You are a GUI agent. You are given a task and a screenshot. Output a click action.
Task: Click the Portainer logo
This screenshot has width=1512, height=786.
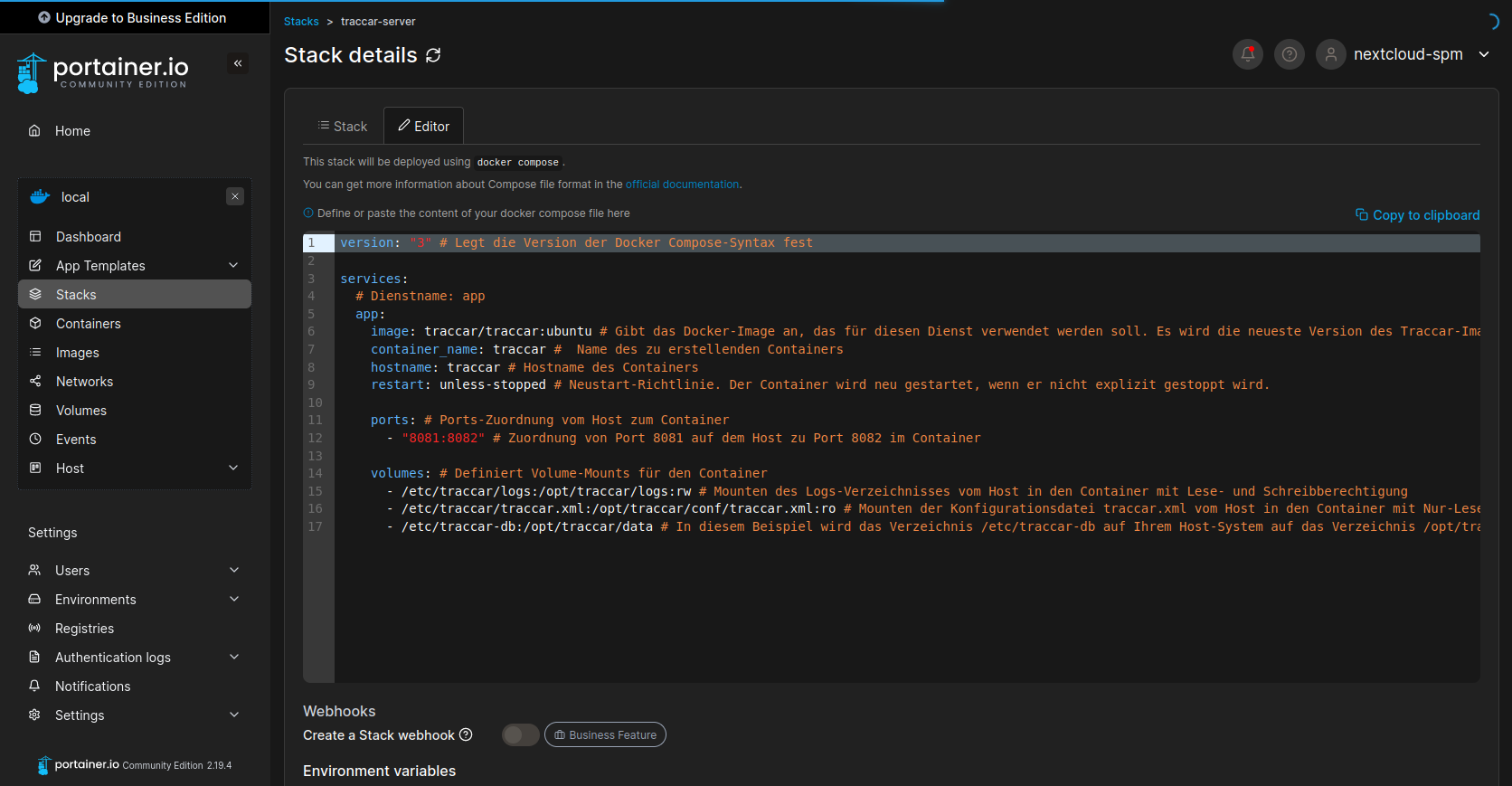(102, 72)
